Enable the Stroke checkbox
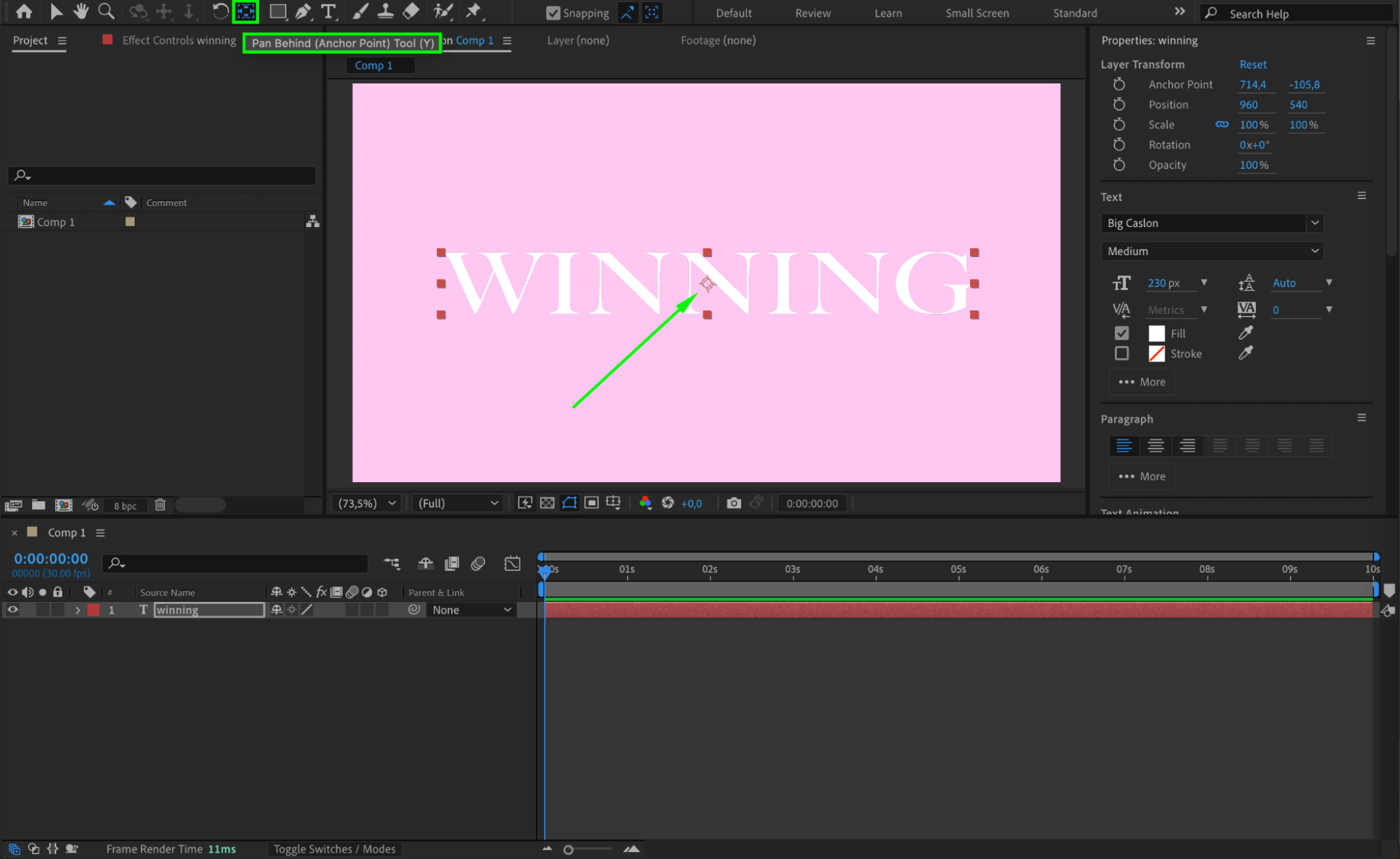This screenshot has height=859, width=1400. [x=1121, y=354]
